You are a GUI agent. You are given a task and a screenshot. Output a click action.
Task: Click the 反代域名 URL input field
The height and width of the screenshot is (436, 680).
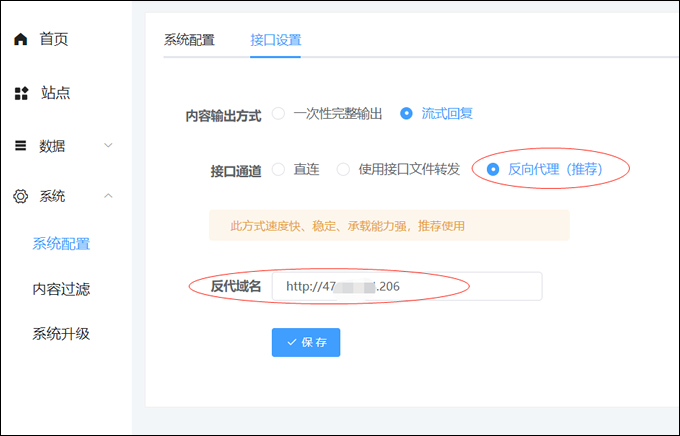[406, 286]
